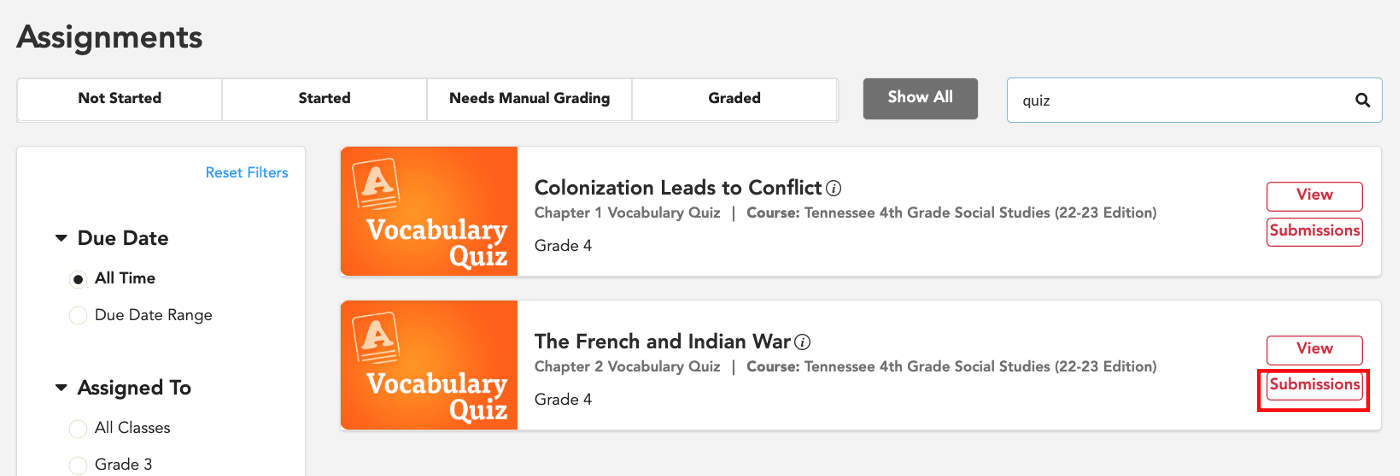The image size is (1400, 476).
Task: Filter by Needs Manual Grading tab
Action: 529,98
